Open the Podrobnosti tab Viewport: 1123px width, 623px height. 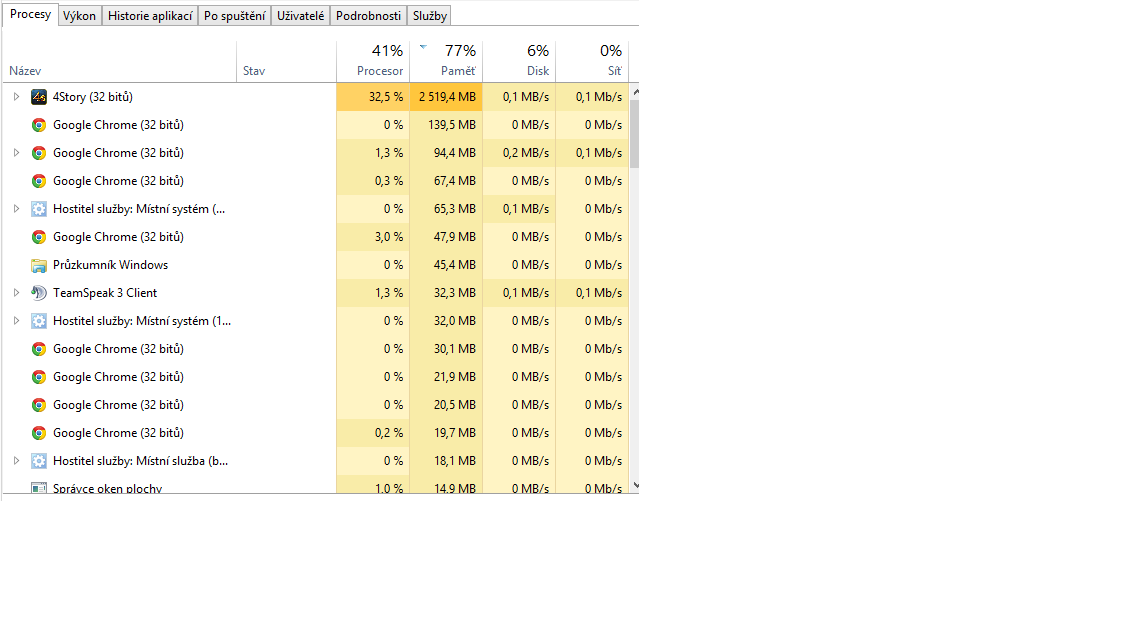pos(368,16)
